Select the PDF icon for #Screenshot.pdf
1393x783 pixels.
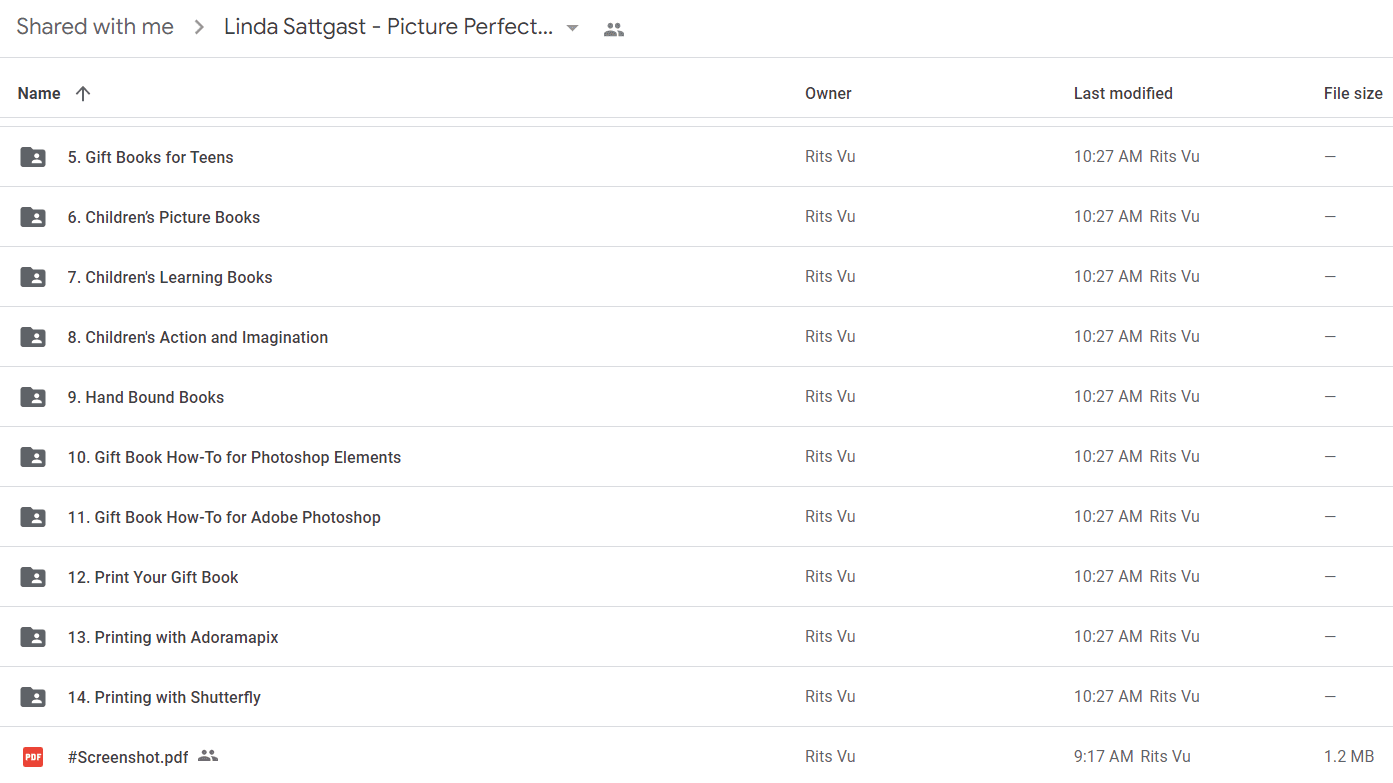pyautogui.click(x=33, y=757)
